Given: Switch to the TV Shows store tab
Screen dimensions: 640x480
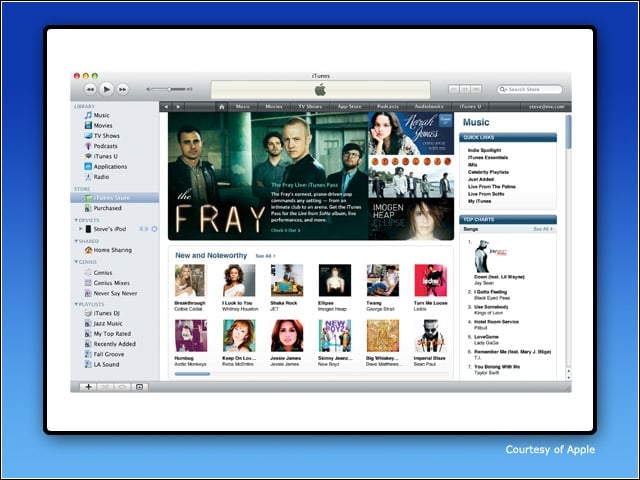Looking at the screenshot, I should pyautogui.click(x=310, y=107).
